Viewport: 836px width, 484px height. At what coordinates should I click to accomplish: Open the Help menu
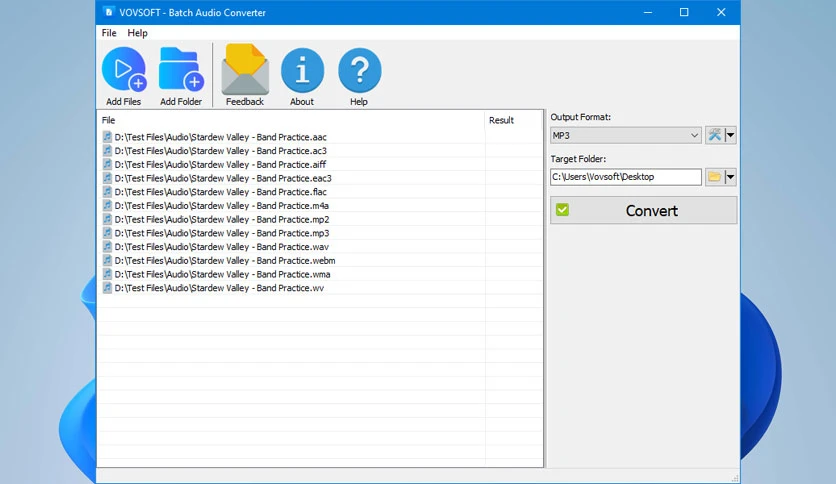(x=137, y=33)
